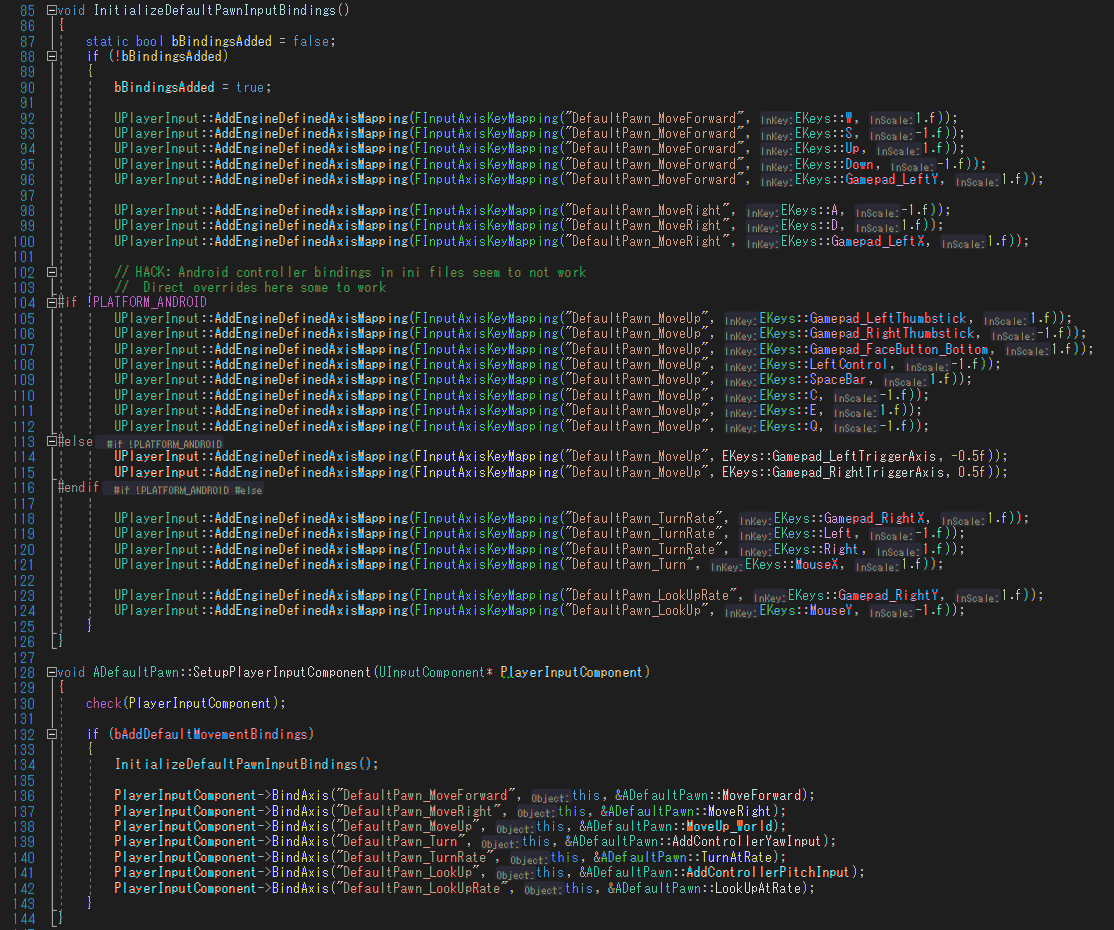Click the InitializeDefaultPawnInputBindings() call on line 134

click(246, 764)
